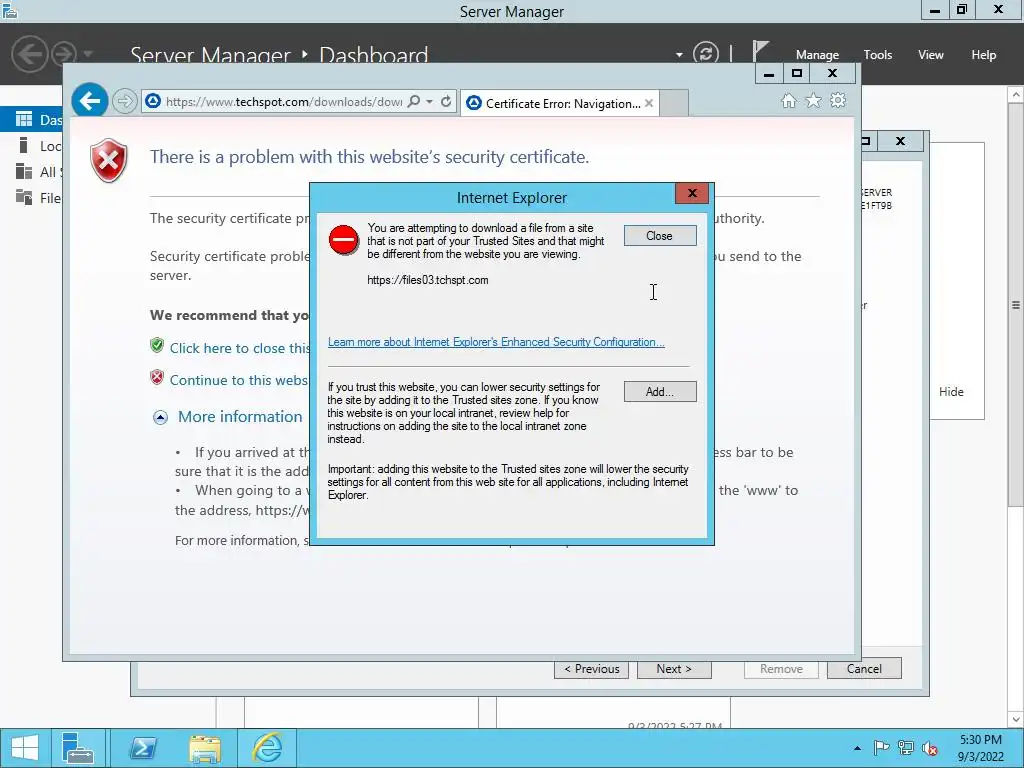Open the Tools menu in Server Manager

tap(878, 55)
